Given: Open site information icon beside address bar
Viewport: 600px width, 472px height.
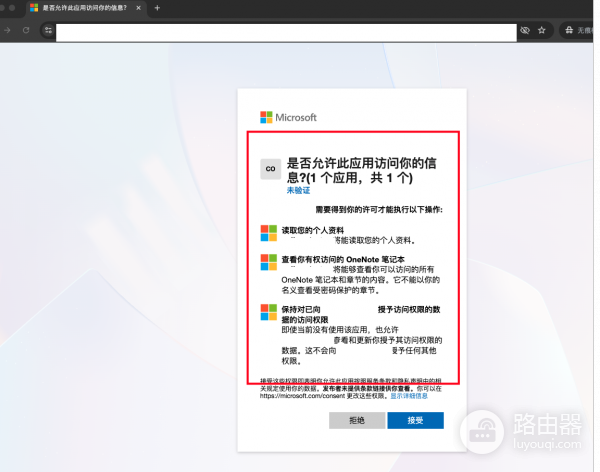Looking at the screenshot, I should coord(48,30).
